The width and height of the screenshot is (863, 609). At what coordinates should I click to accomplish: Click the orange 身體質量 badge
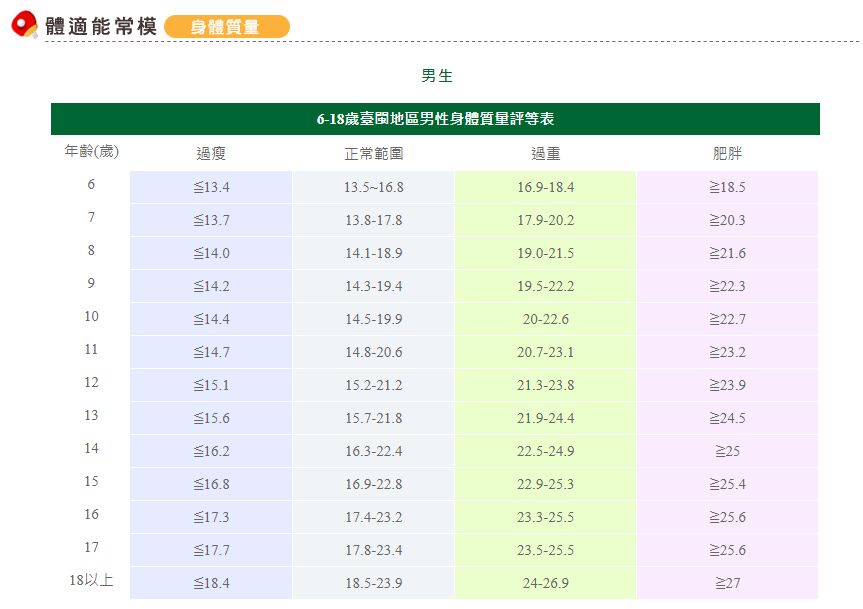[226, 27]
